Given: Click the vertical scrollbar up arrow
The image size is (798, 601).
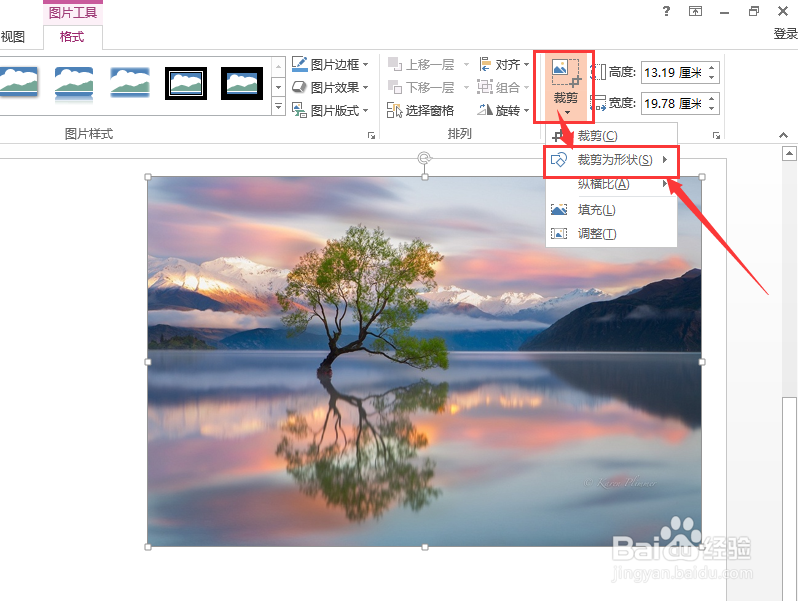Looking at the screenshot, I should [x=789, y=153].
